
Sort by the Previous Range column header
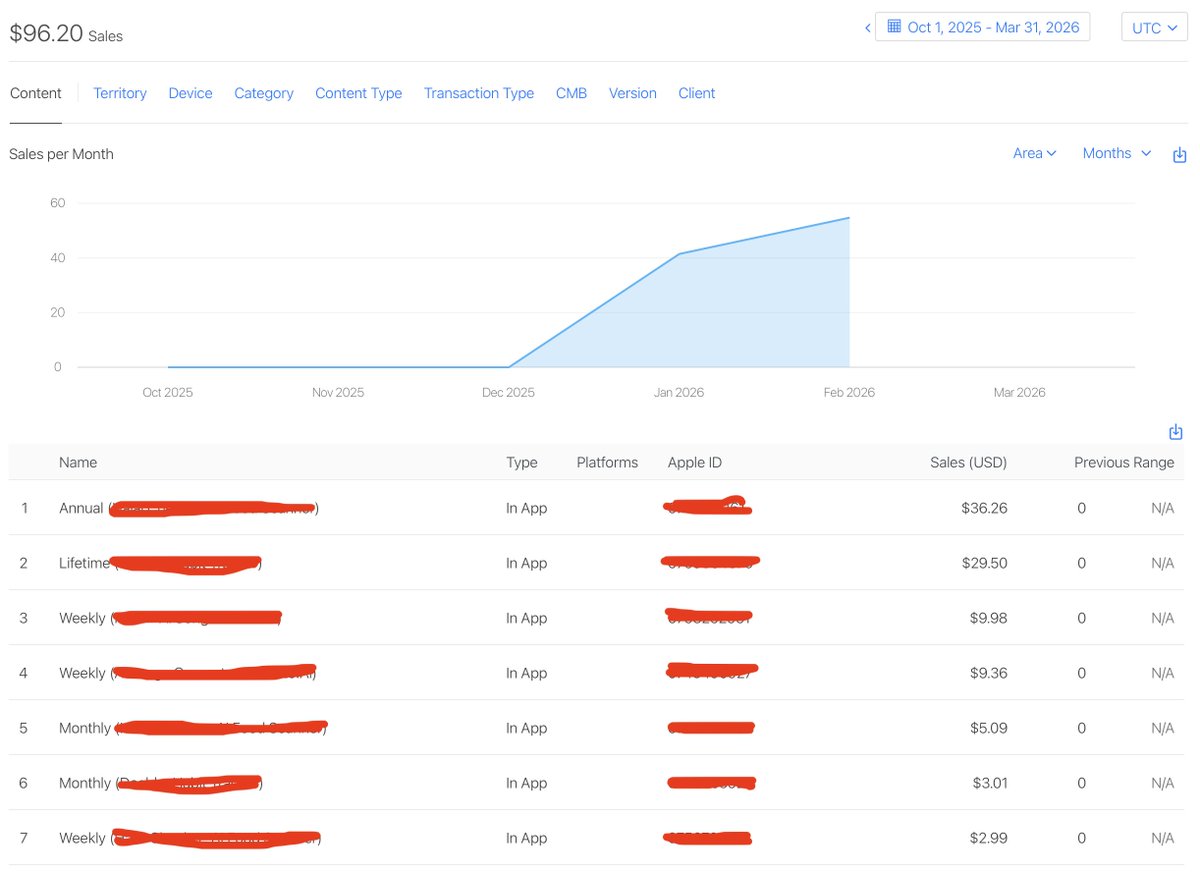coord(1124,462)
